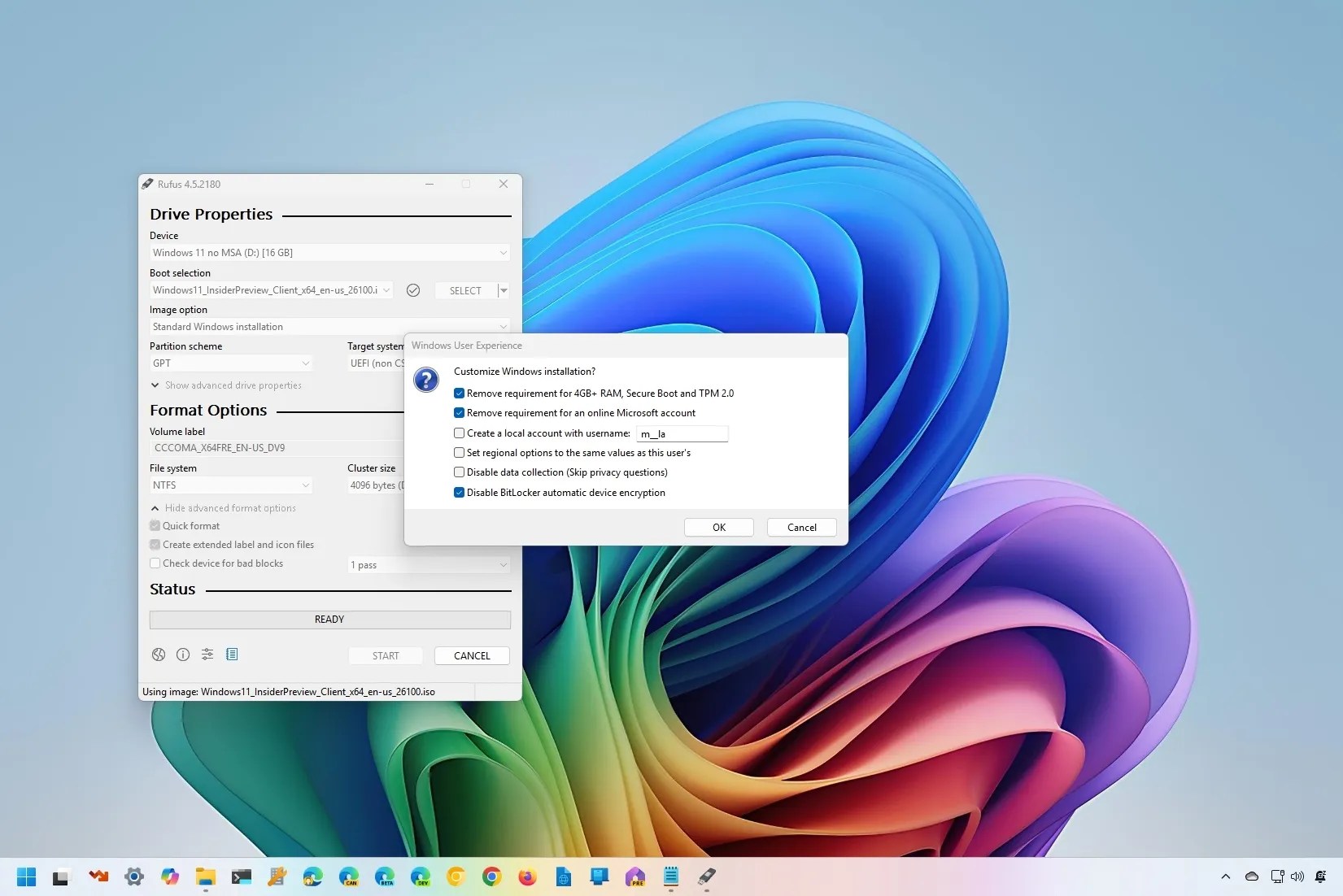Open Firefox from the taskbar
The height and width of the screenshot is (896, 1343).
[x=525, y=877]
